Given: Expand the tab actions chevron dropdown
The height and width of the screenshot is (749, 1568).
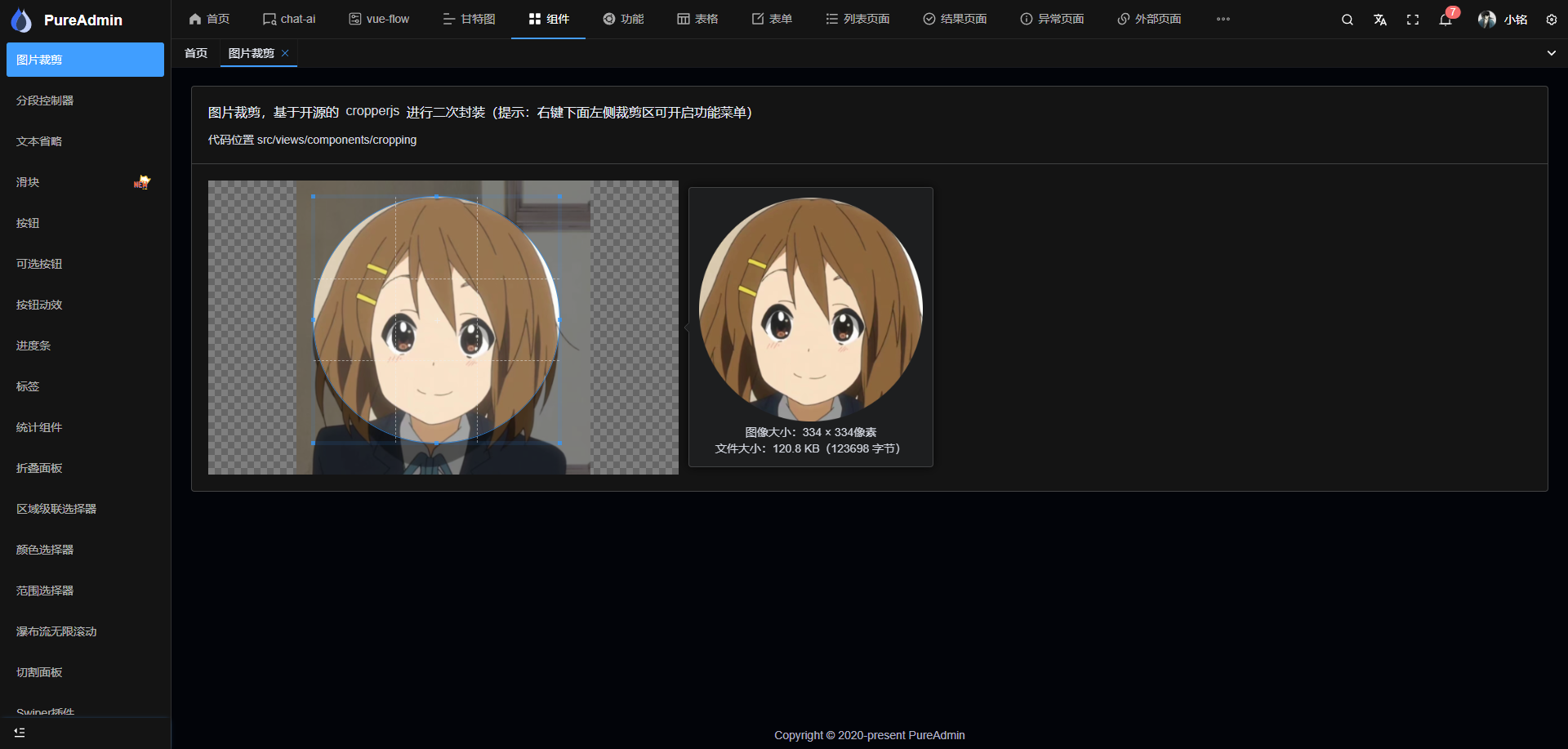Looking at the screenshot, I should pyautogui.click(x=1552, y=53).
